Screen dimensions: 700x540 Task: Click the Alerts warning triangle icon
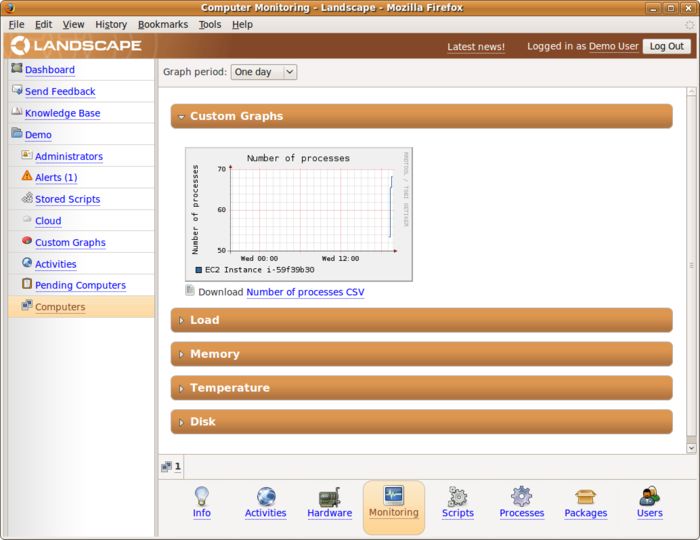point(27,175)
